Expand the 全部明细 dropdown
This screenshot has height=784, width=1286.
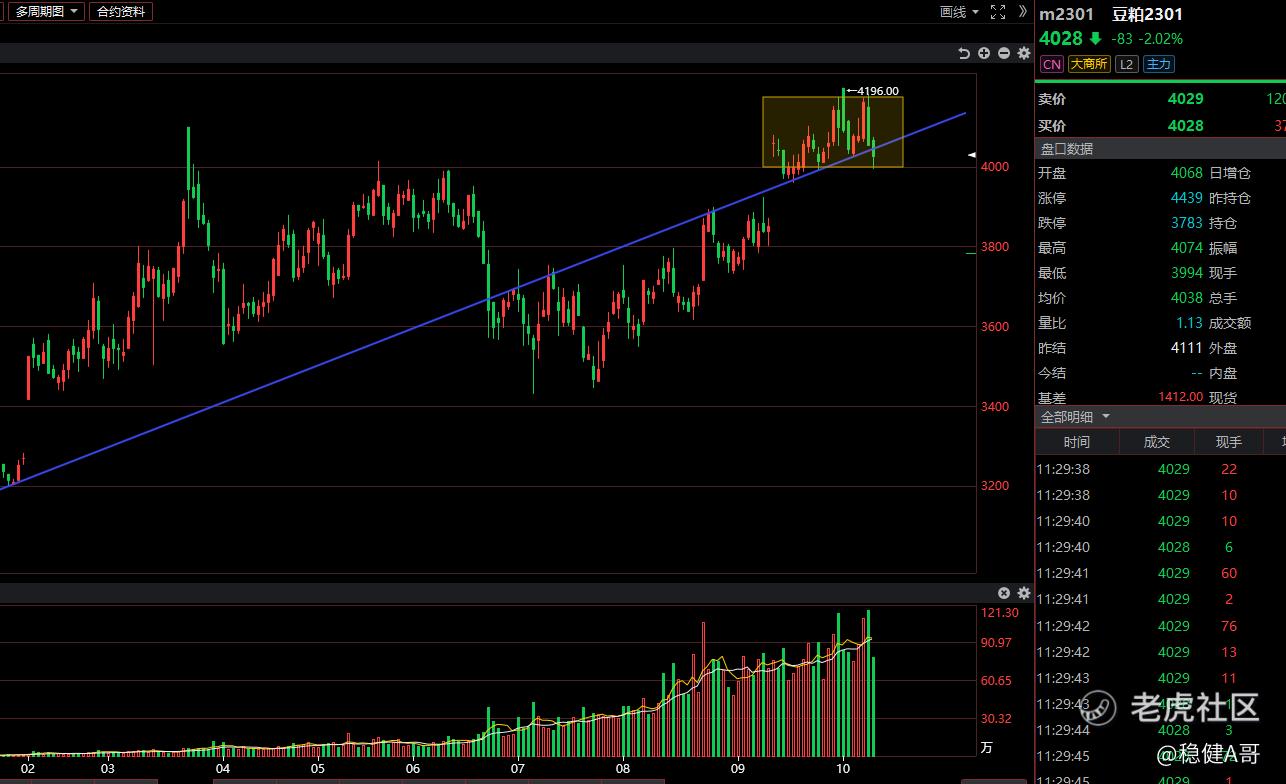1075,417
